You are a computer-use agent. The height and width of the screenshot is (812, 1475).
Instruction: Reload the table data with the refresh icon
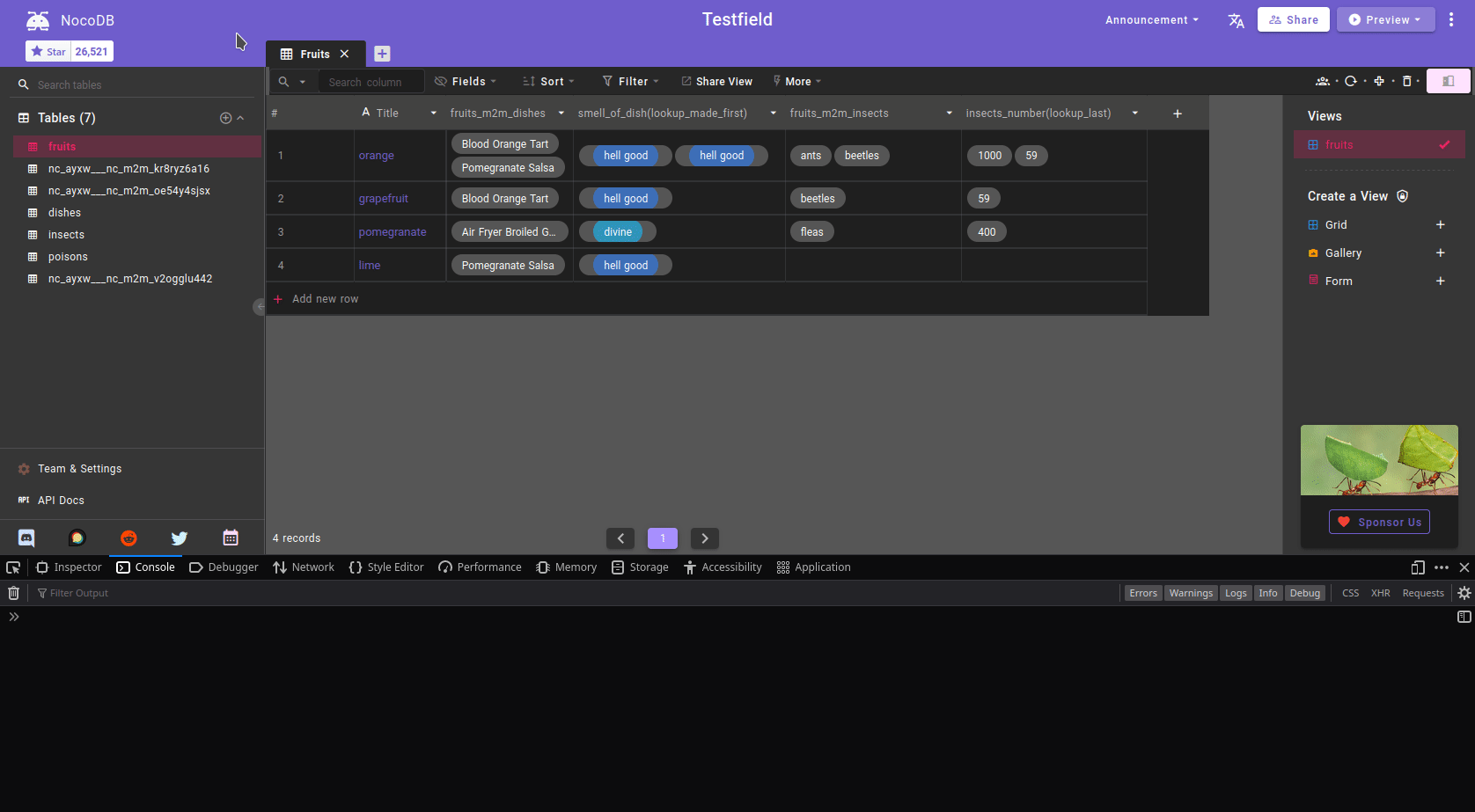1352,81
